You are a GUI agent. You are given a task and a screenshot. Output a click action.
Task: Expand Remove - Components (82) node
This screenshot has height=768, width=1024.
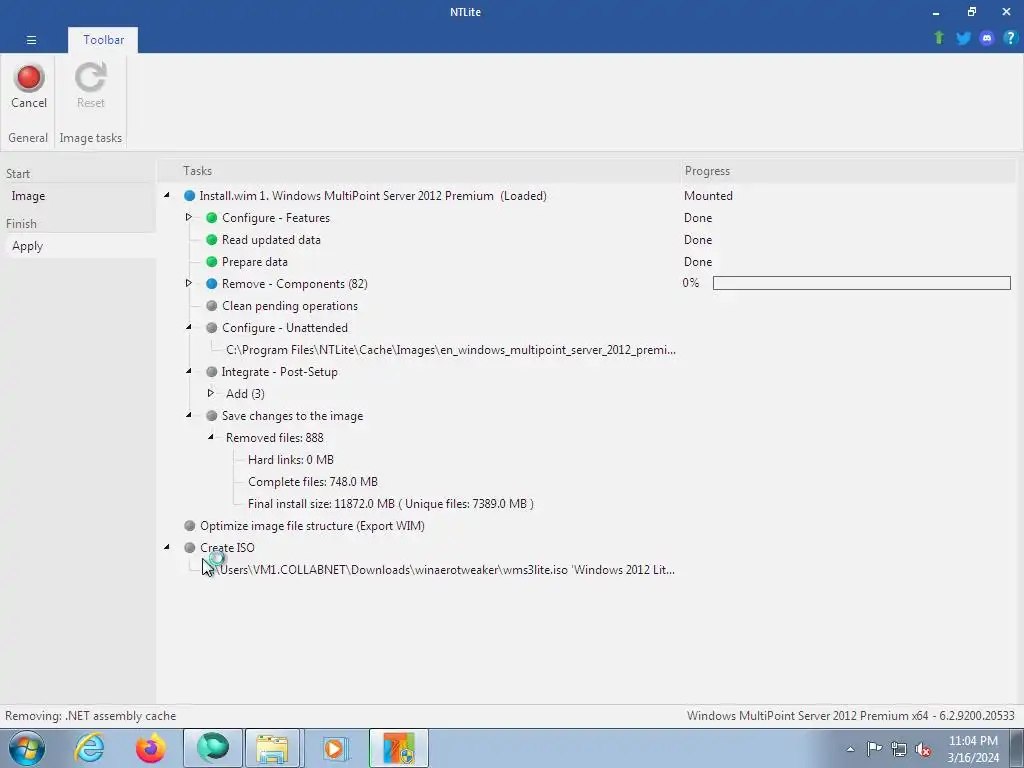(189, 283)
